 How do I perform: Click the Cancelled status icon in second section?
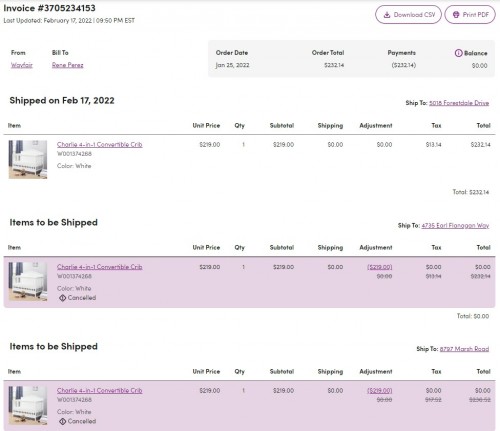pyautogui.click(x=62, y=298)
